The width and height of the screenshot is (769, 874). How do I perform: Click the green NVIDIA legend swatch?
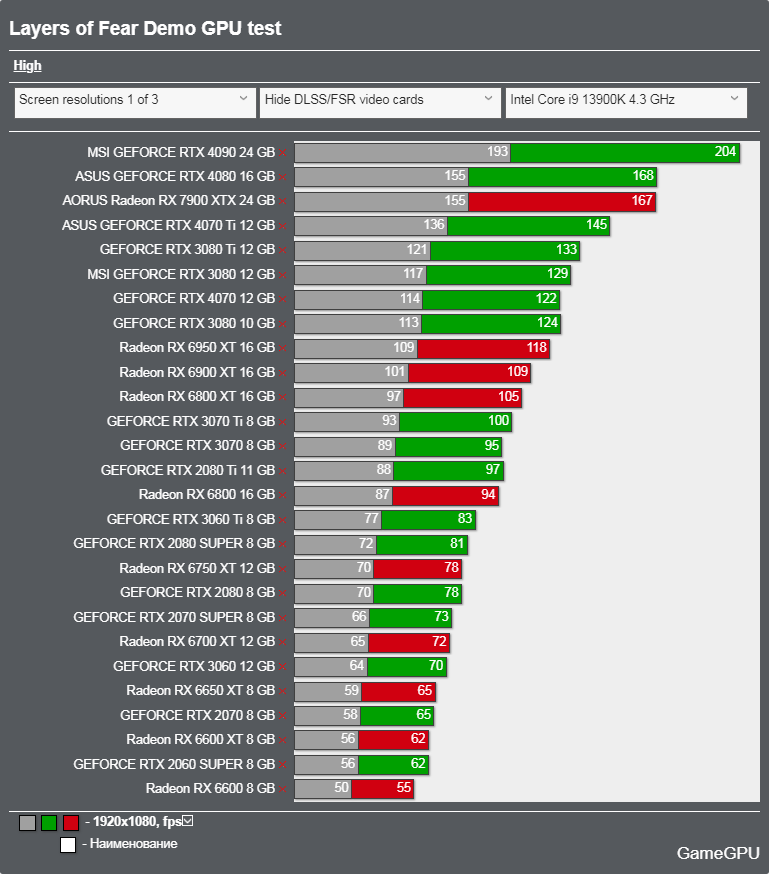point(49,823)
